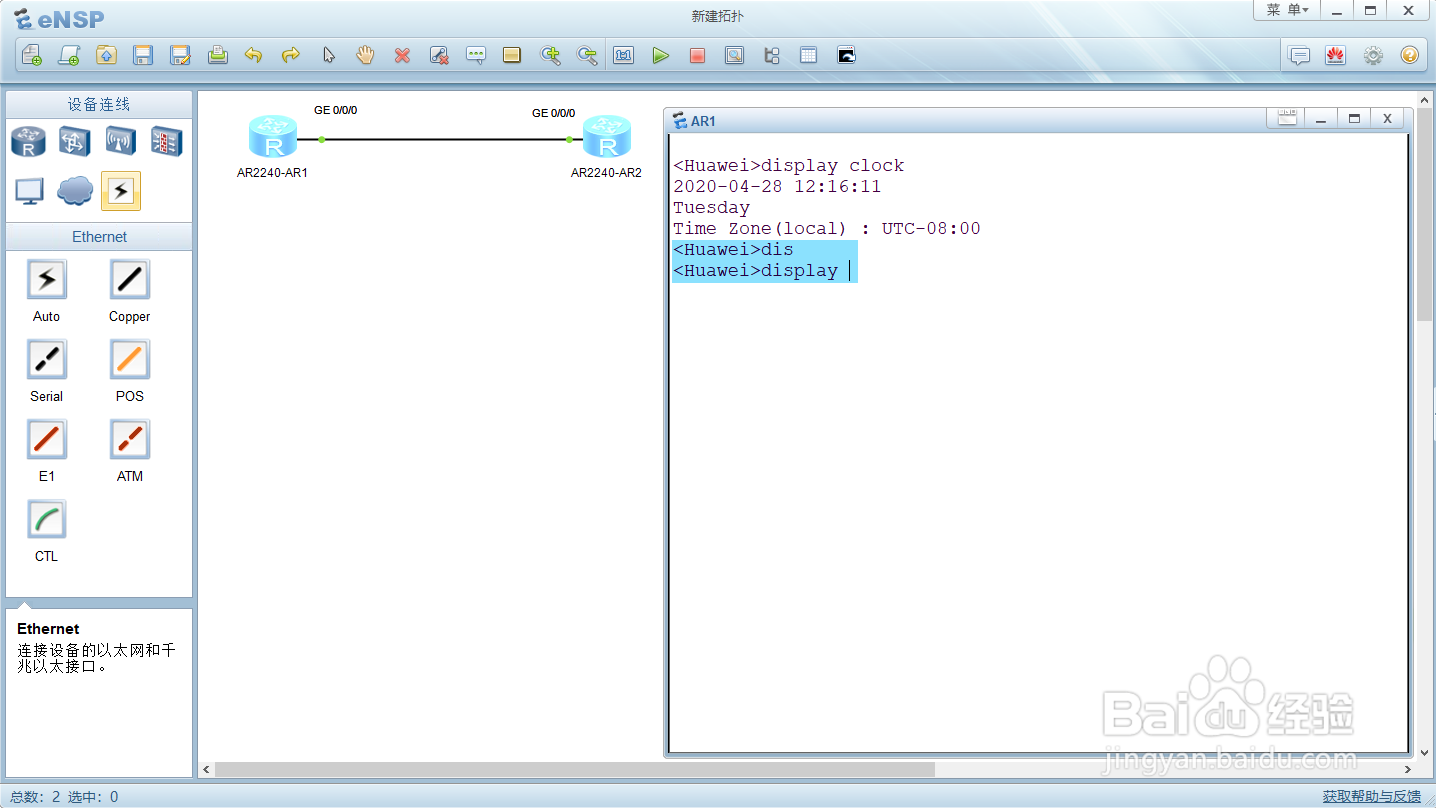Click the data capture toolbar icon
1436x808 pixels.
coord(734,55)
